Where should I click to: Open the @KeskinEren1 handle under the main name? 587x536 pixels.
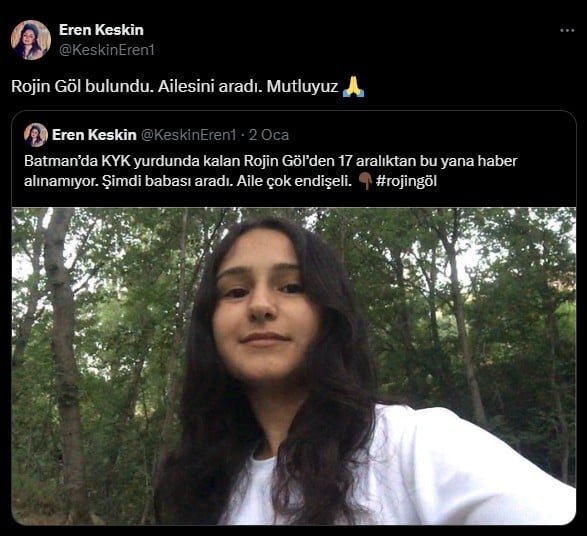[107, 50]
